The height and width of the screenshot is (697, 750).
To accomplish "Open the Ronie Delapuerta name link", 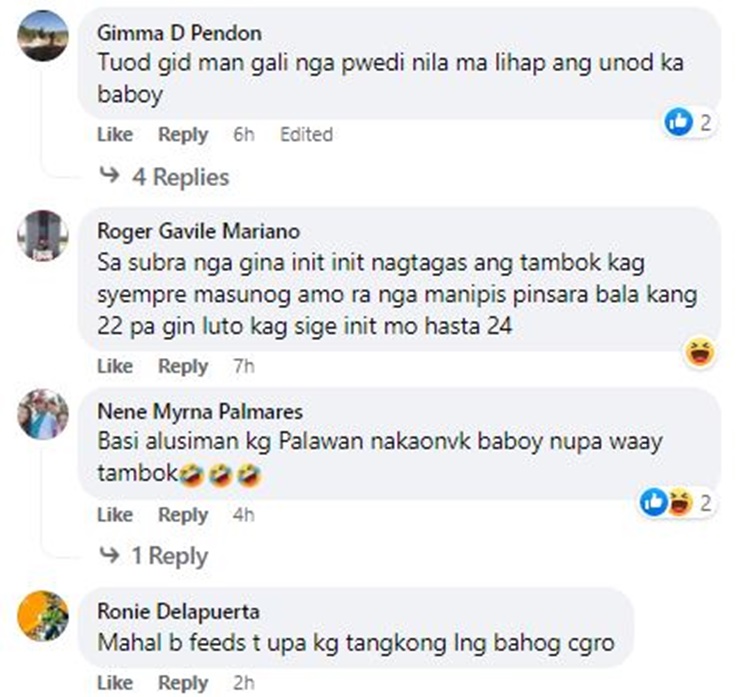I will coord(178,611).
